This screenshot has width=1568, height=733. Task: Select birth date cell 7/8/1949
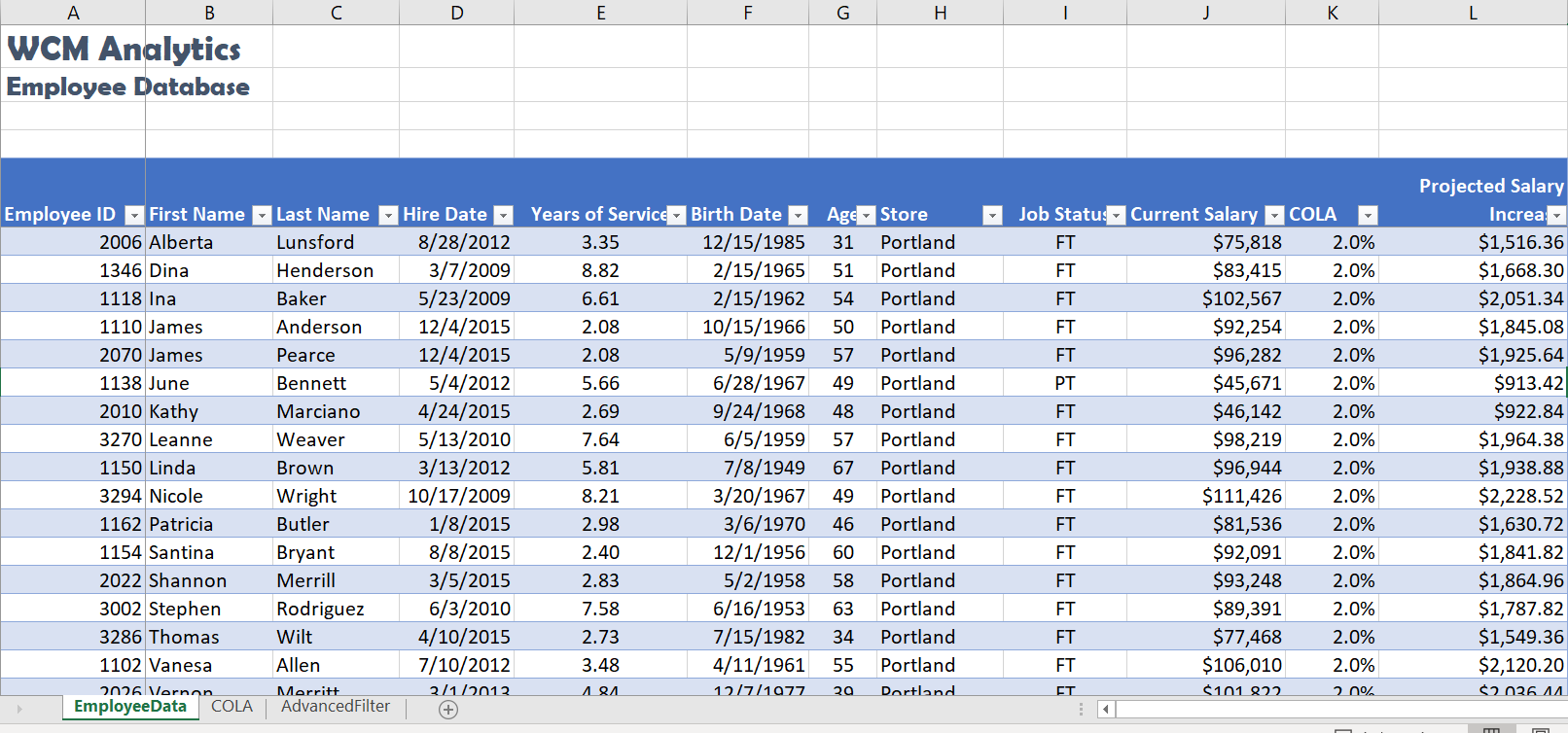(x=748, y=468)
